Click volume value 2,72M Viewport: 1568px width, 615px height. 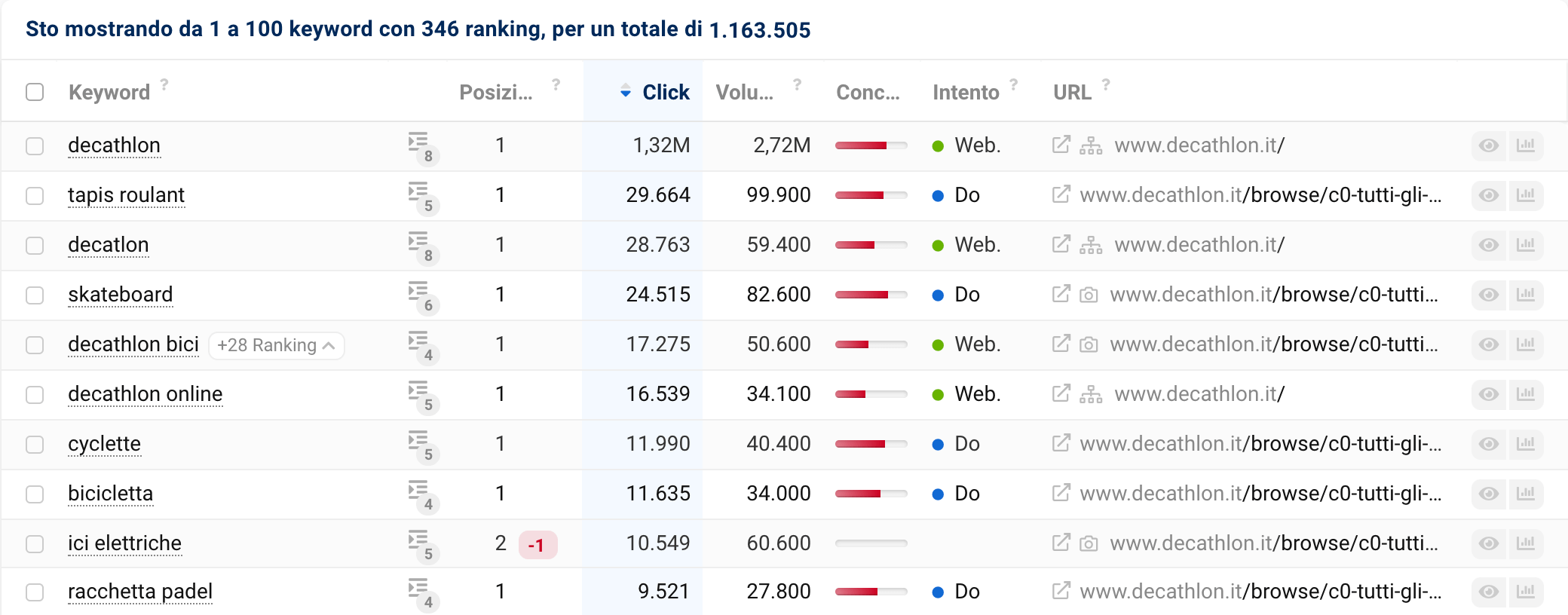[x=782, y=145]
